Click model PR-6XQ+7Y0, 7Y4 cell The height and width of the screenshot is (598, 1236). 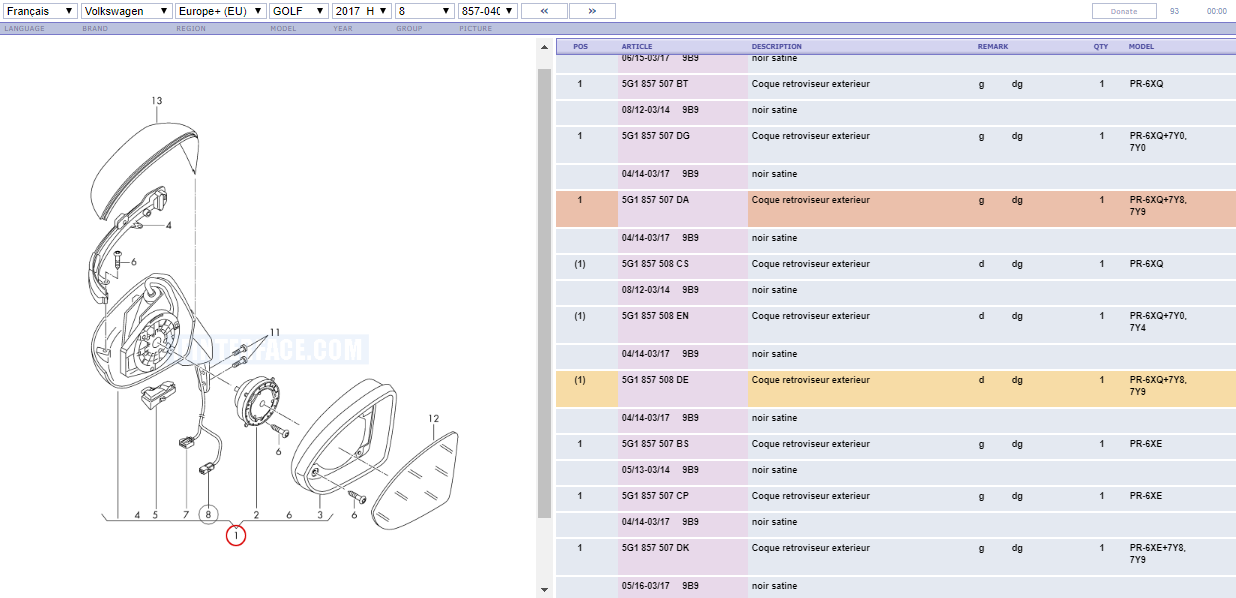coord(1159,322)
